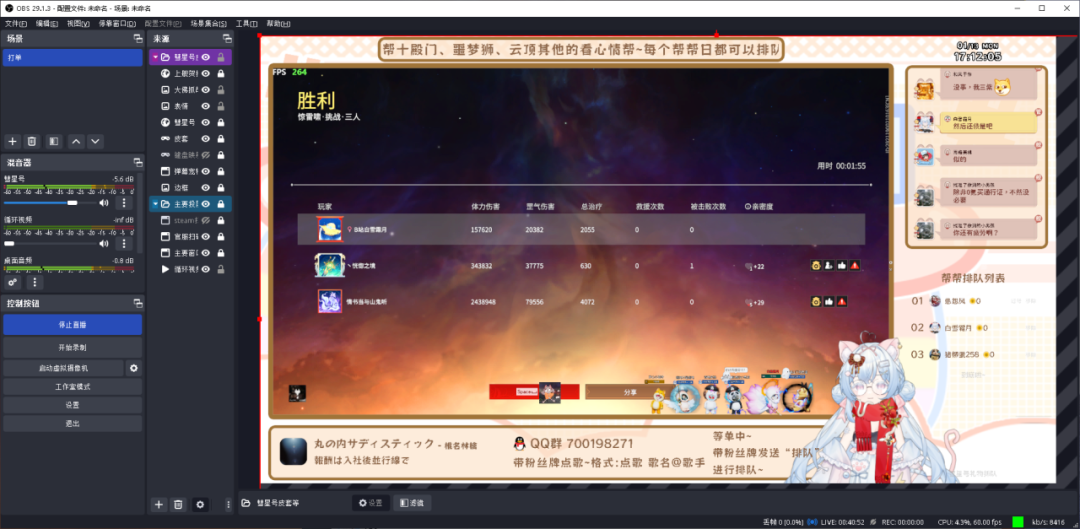The width and height of the screenshot is (1080, 529).
Task: Click the folder icon beside 慧星号皮套等
Action: pos(246,503)
